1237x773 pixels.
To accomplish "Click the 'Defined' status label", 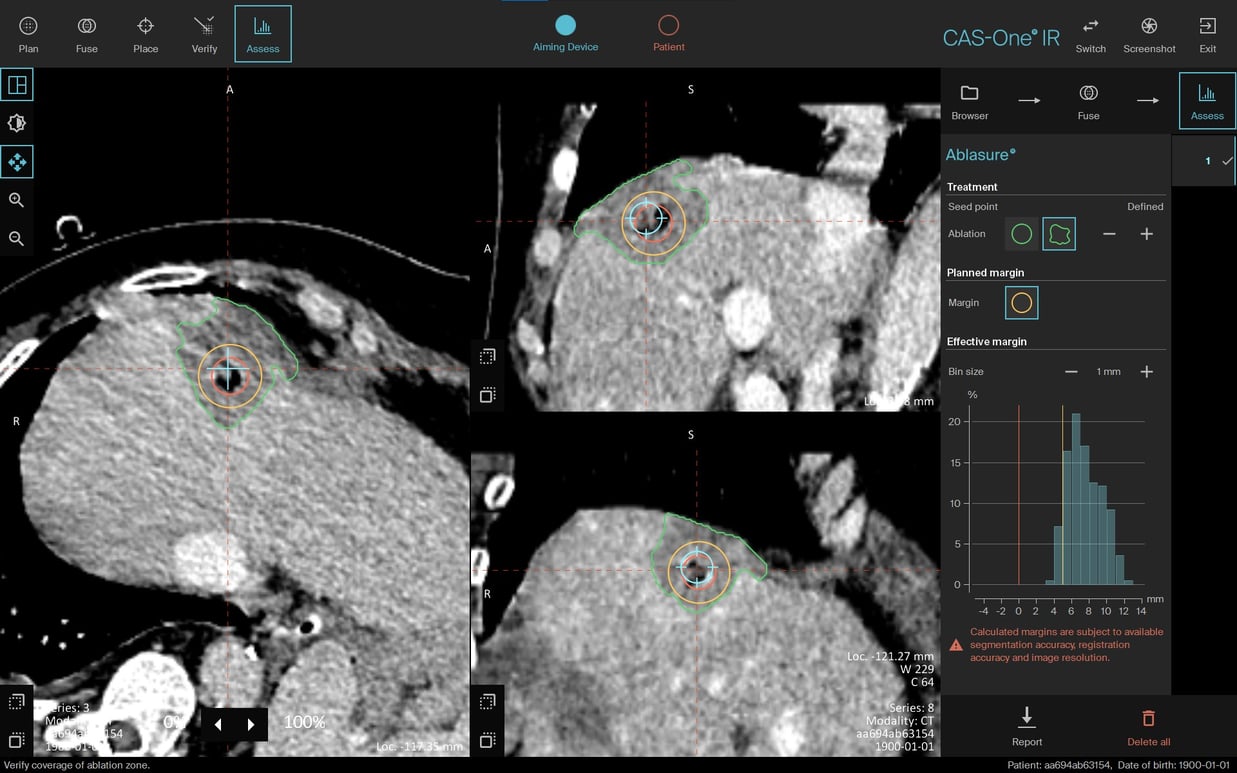I will pos(1145,207).
